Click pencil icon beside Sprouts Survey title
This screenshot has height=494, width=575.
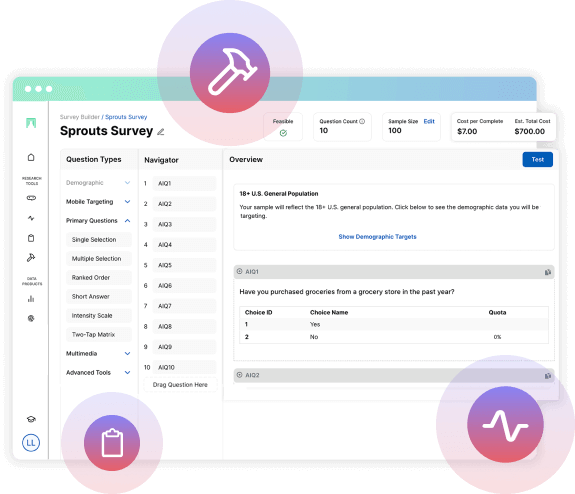click(161, 132)
